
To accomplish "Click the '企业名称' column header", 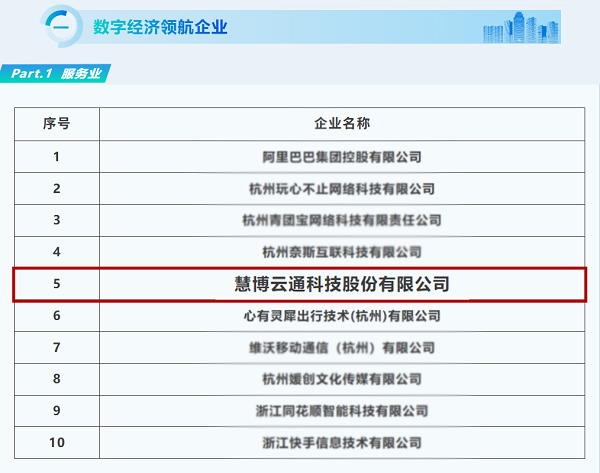I will (342, 124).
